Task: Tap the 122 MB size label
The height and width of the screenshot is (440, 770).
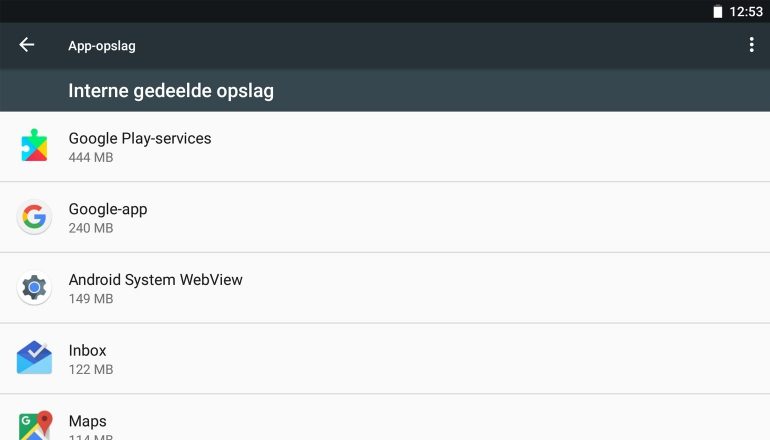Action: point(91,370)
